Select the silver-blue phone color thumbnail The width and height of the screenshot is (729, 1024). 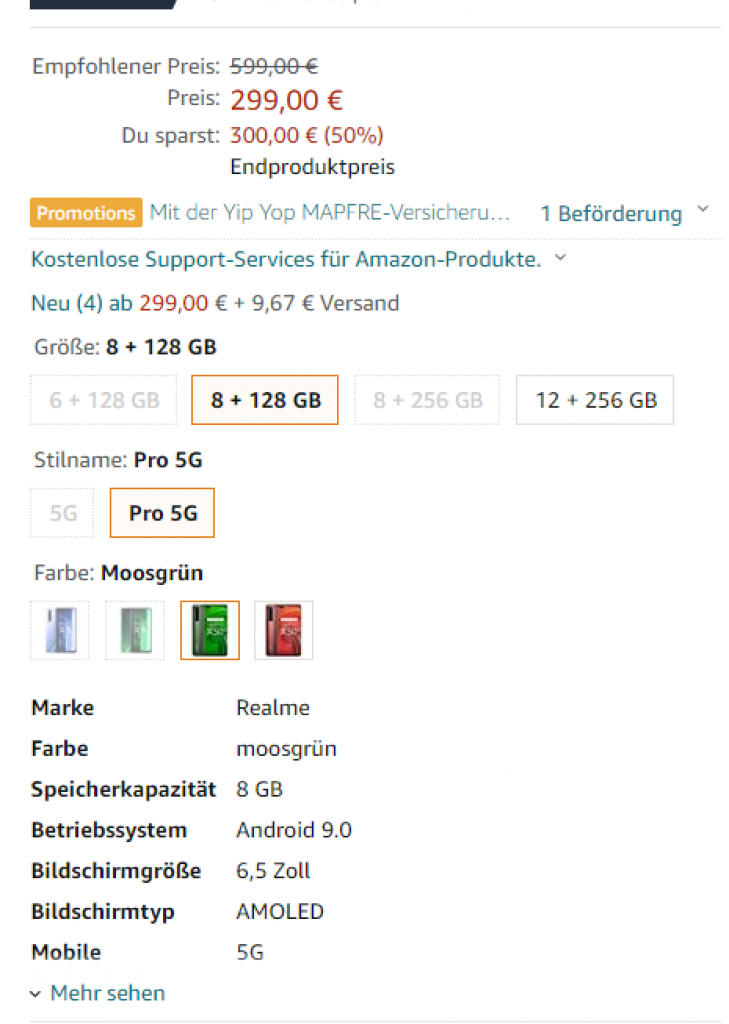pyautogui.click(x=60, y=630)
